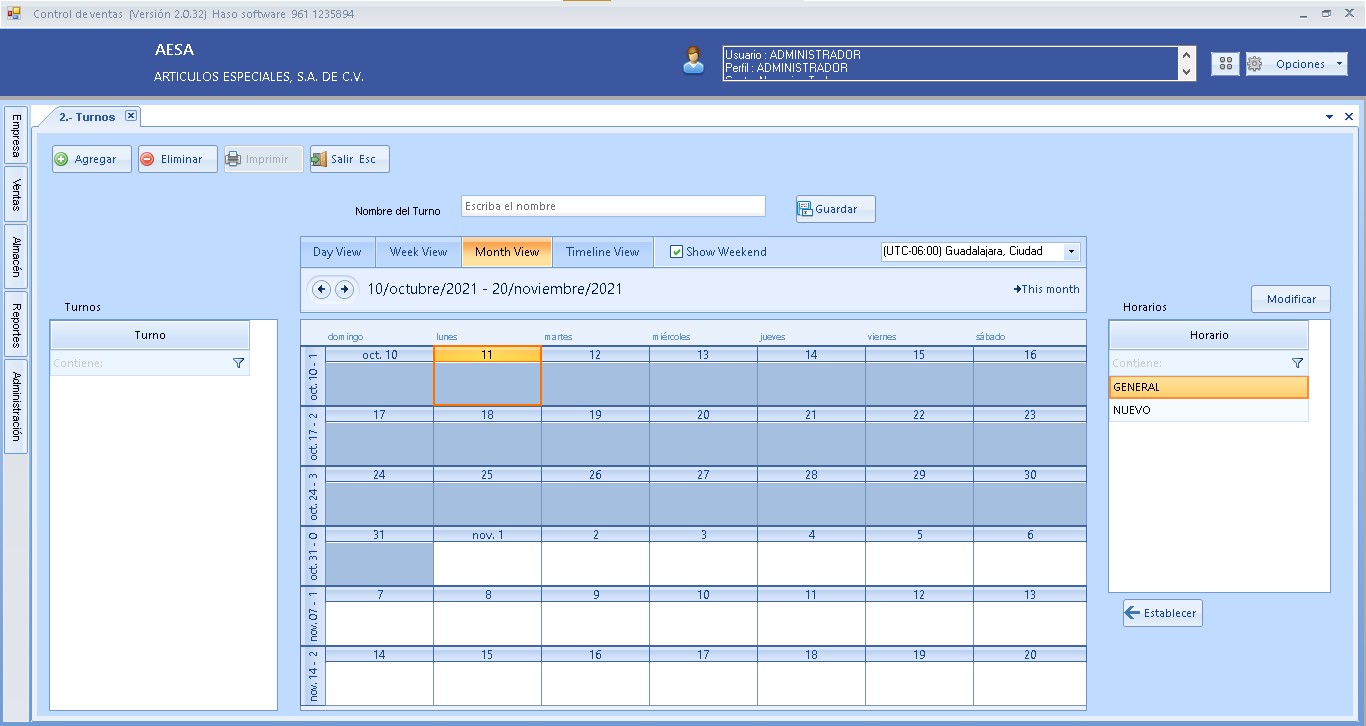Open the Almacén side tab
Viewport: 1366px width, 726px height.
point(16,258)
